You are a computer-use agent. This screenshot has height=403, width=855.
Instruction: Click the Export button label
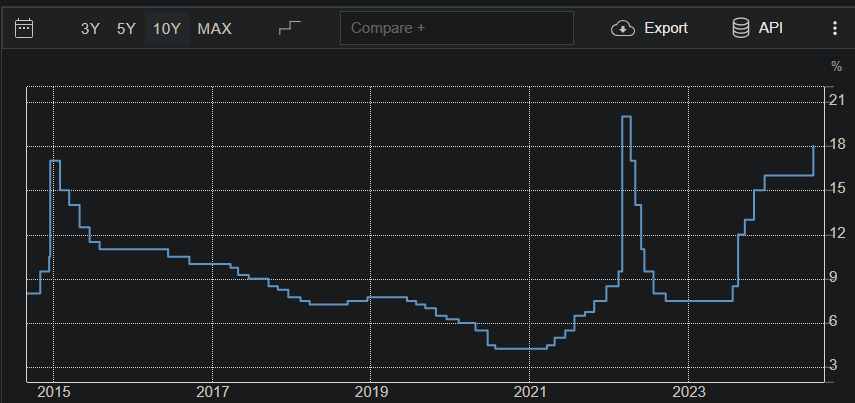click(x=666, y=28)
